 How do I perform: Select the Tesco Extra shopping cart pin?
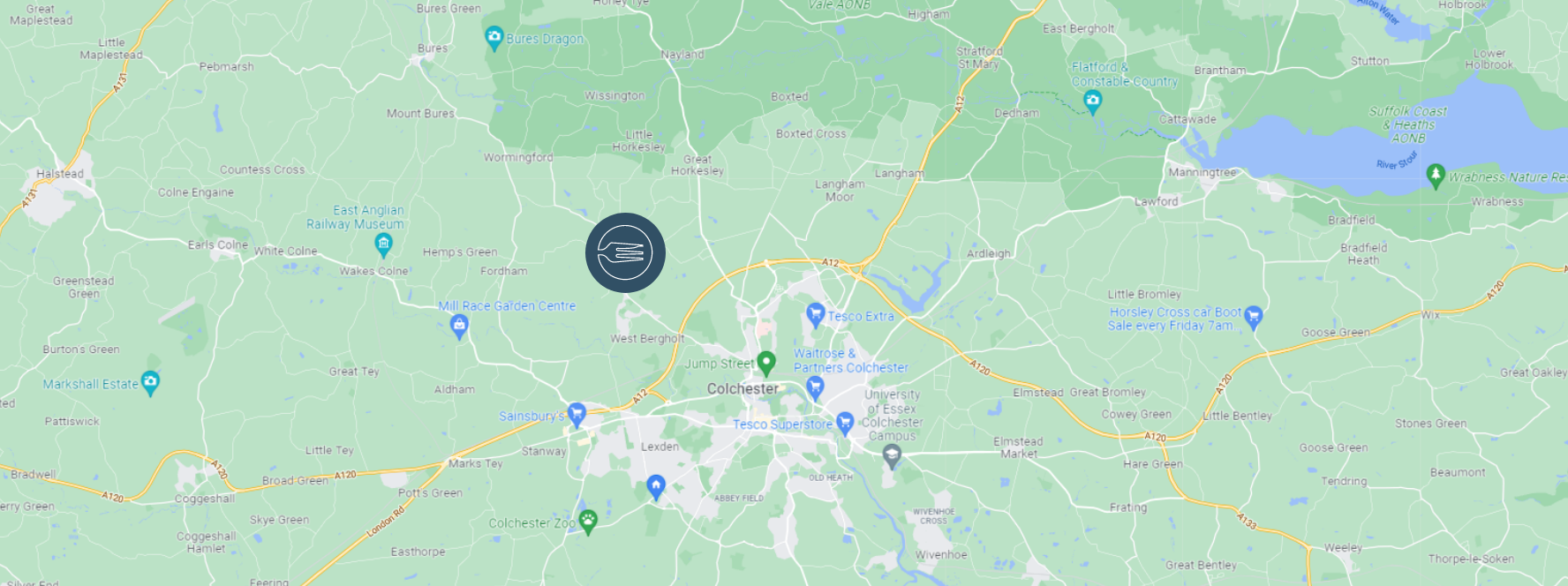(x=816, y=314)
